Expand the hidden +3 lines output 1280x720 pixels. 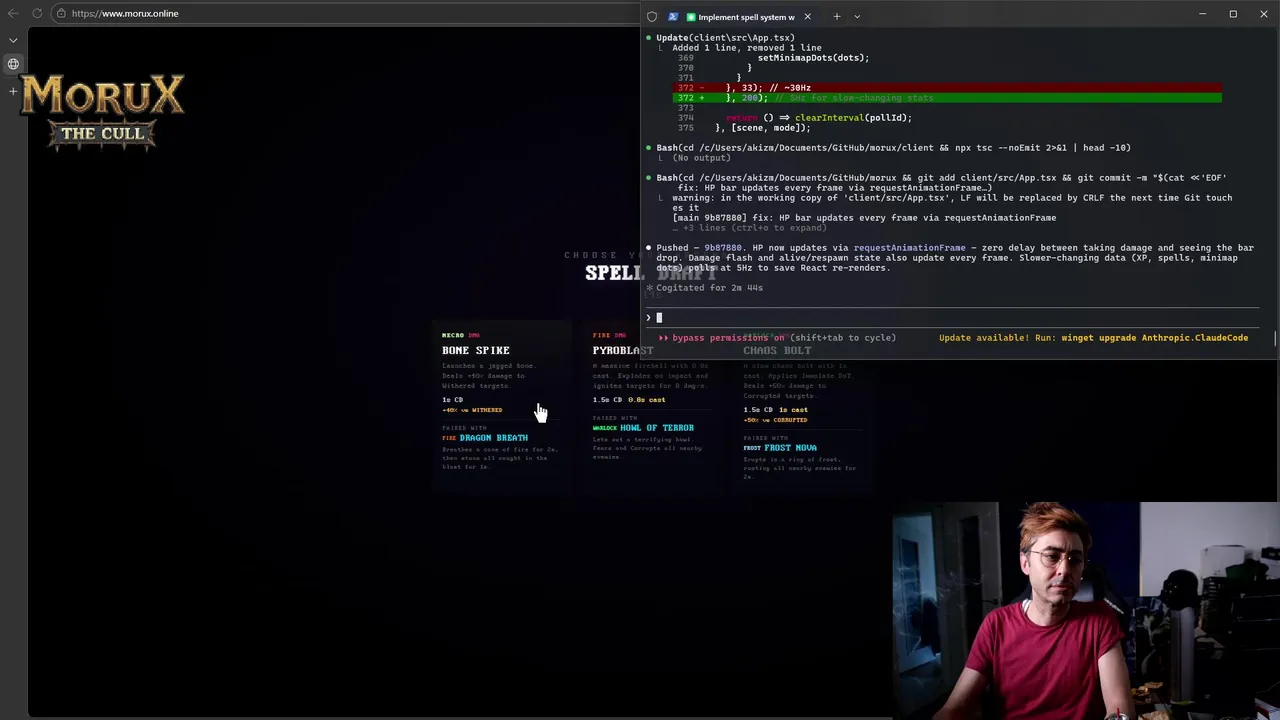coord(750,228)
